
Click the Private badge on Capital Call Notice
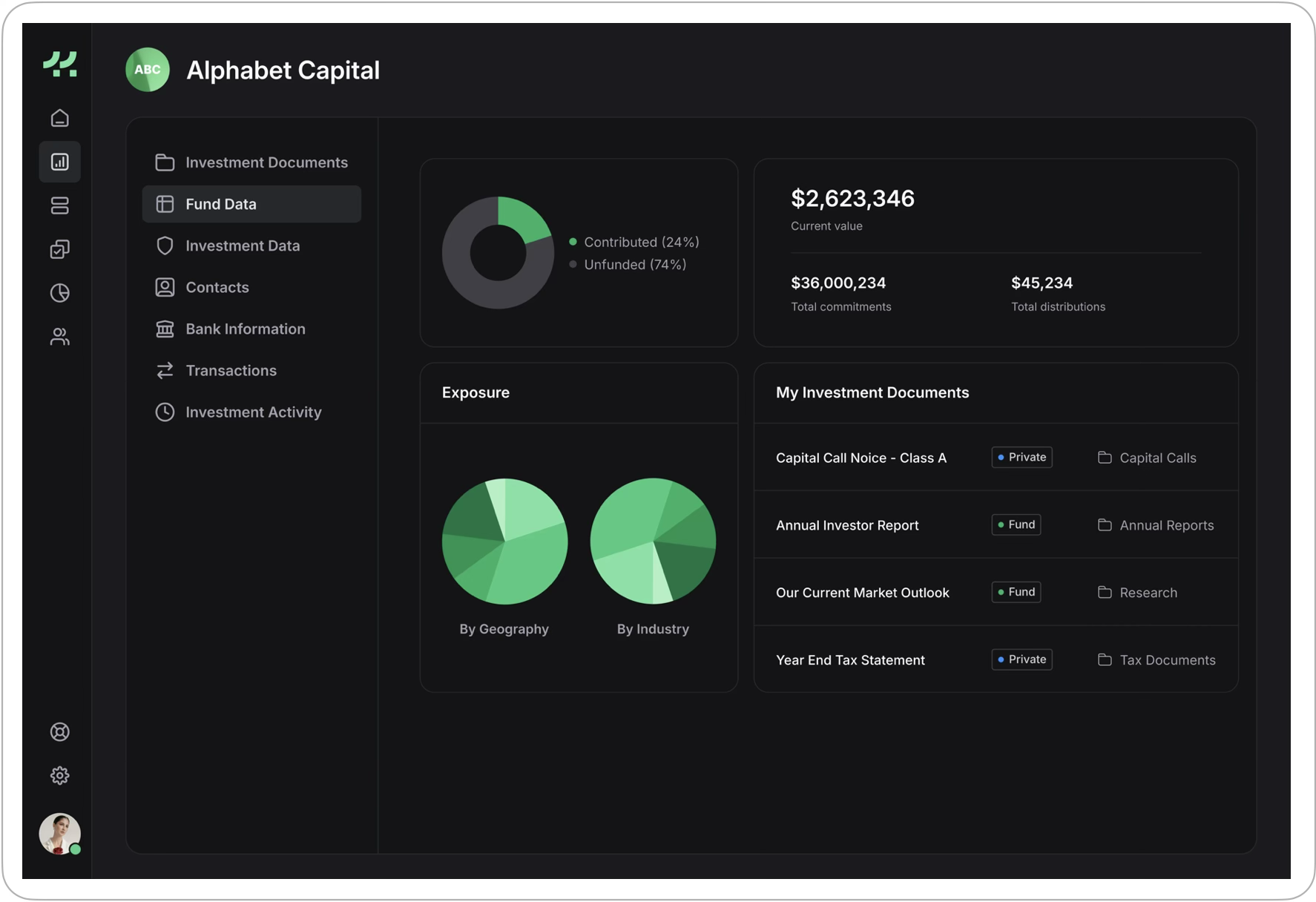click(1021, 457)
